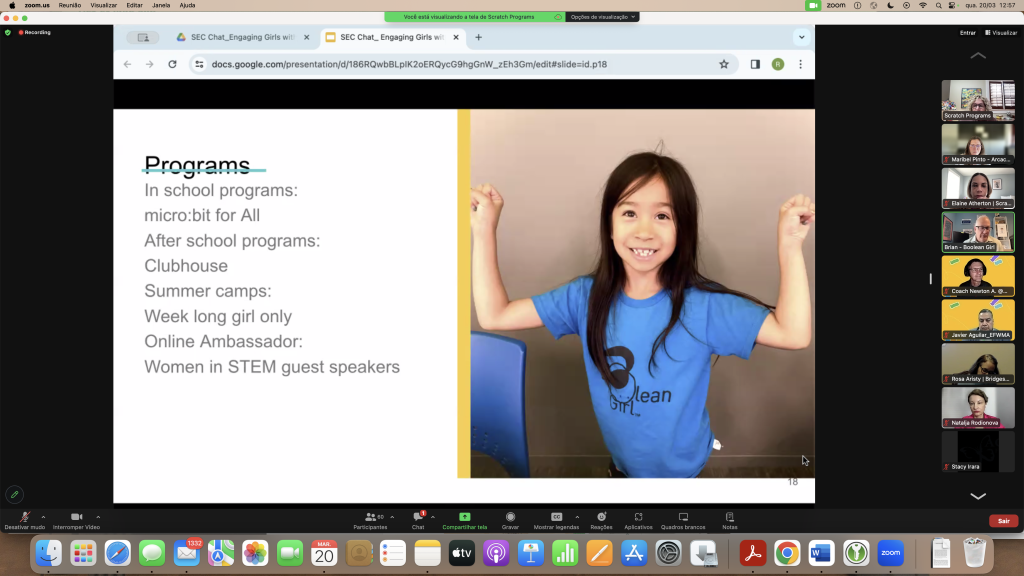The width and height of the screenshot is (1024, 576).
Task: Select the Brian - Boolean Girl video thumbnail
Action: pyautogui.click(x=978, y=231)
